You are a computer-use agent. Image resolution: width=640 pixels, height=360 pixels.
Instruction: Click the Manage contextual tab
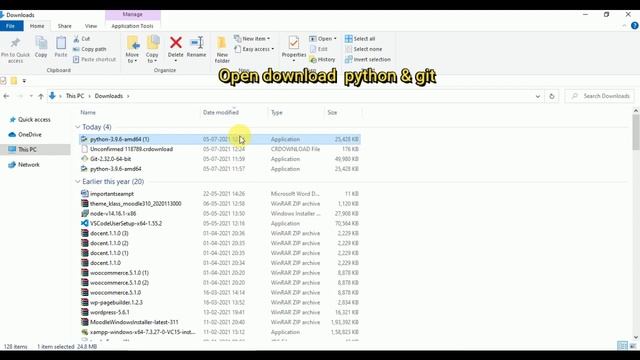click(133, 14)
